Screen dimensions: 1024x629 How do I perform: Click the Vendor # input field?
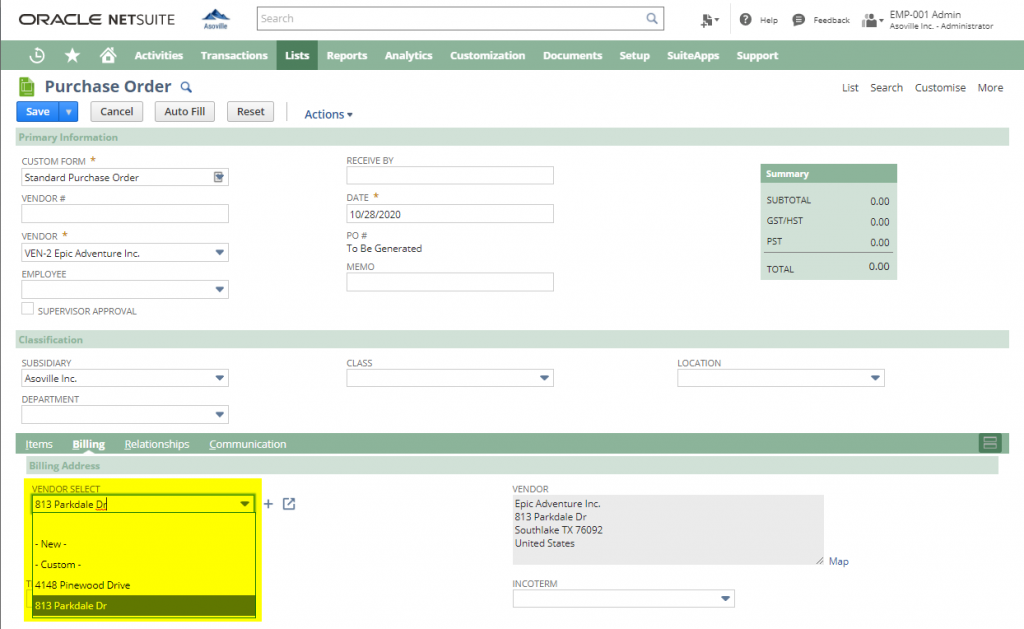click(x=125, y=214)
